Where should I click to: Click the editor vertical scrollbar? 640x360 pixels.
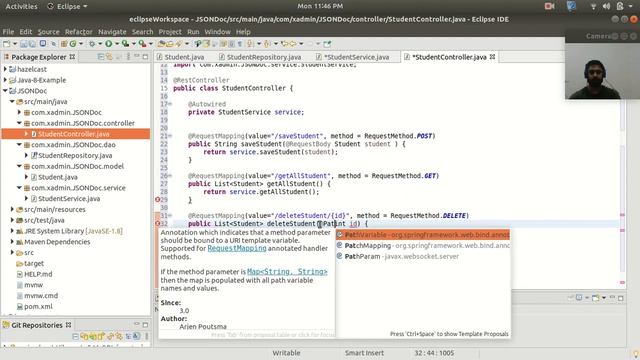click(622, 176)
